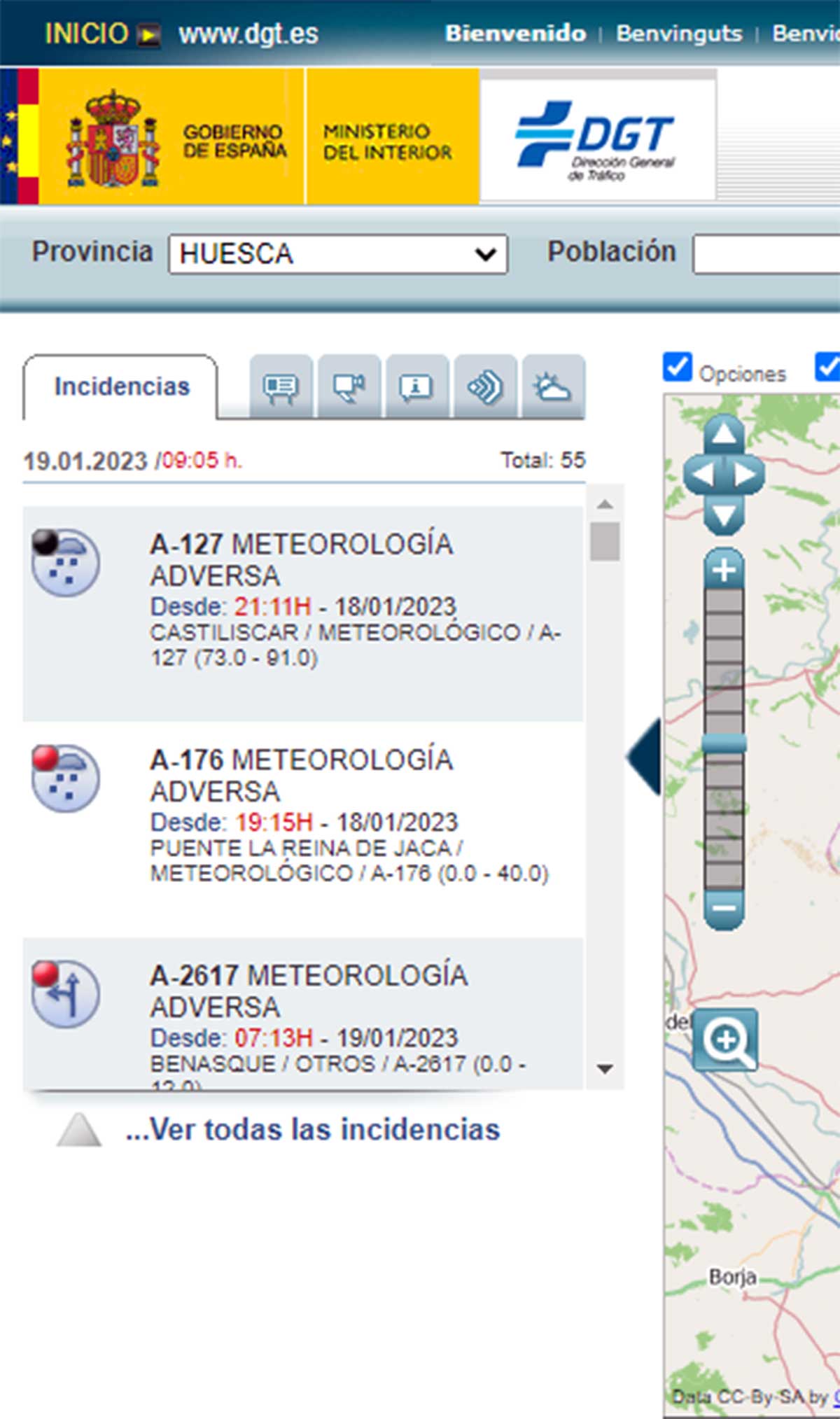
Task: Toggle the checkbox right of Opciones
Action: coord(828,368)
